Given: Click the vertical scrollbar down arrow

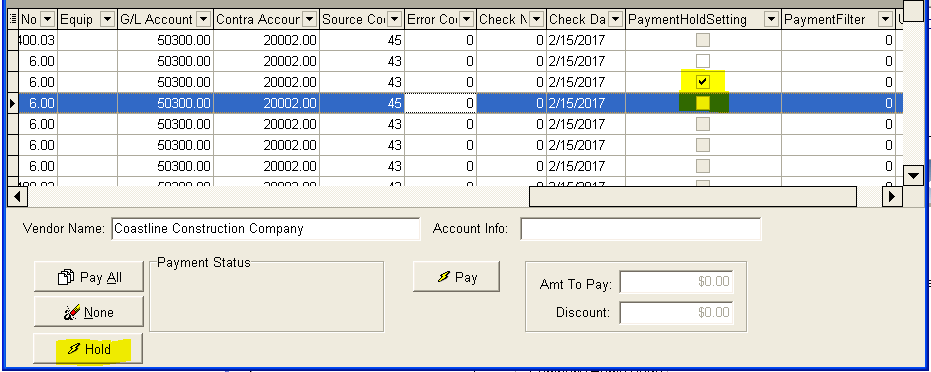Looking at the screenshot, I should (x=913, y=175).
